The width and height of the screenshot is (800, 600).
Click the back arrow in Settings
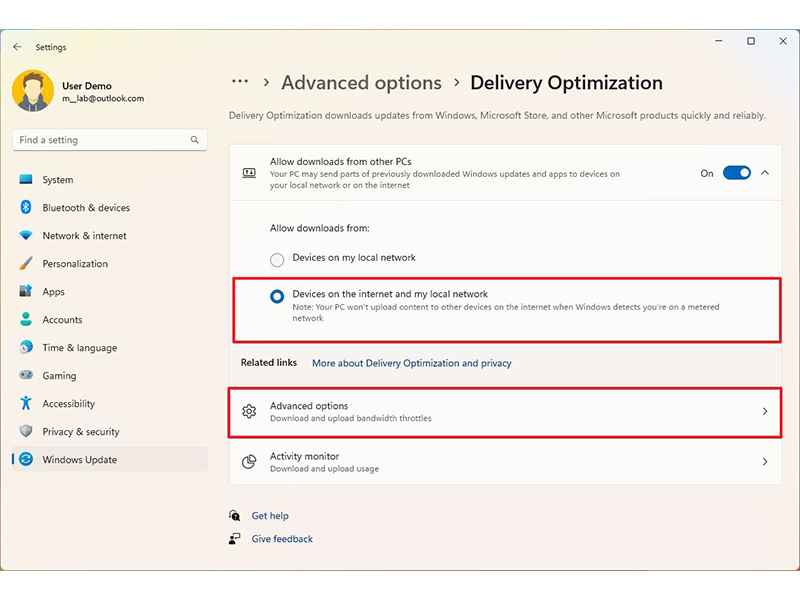coord(17,47)
